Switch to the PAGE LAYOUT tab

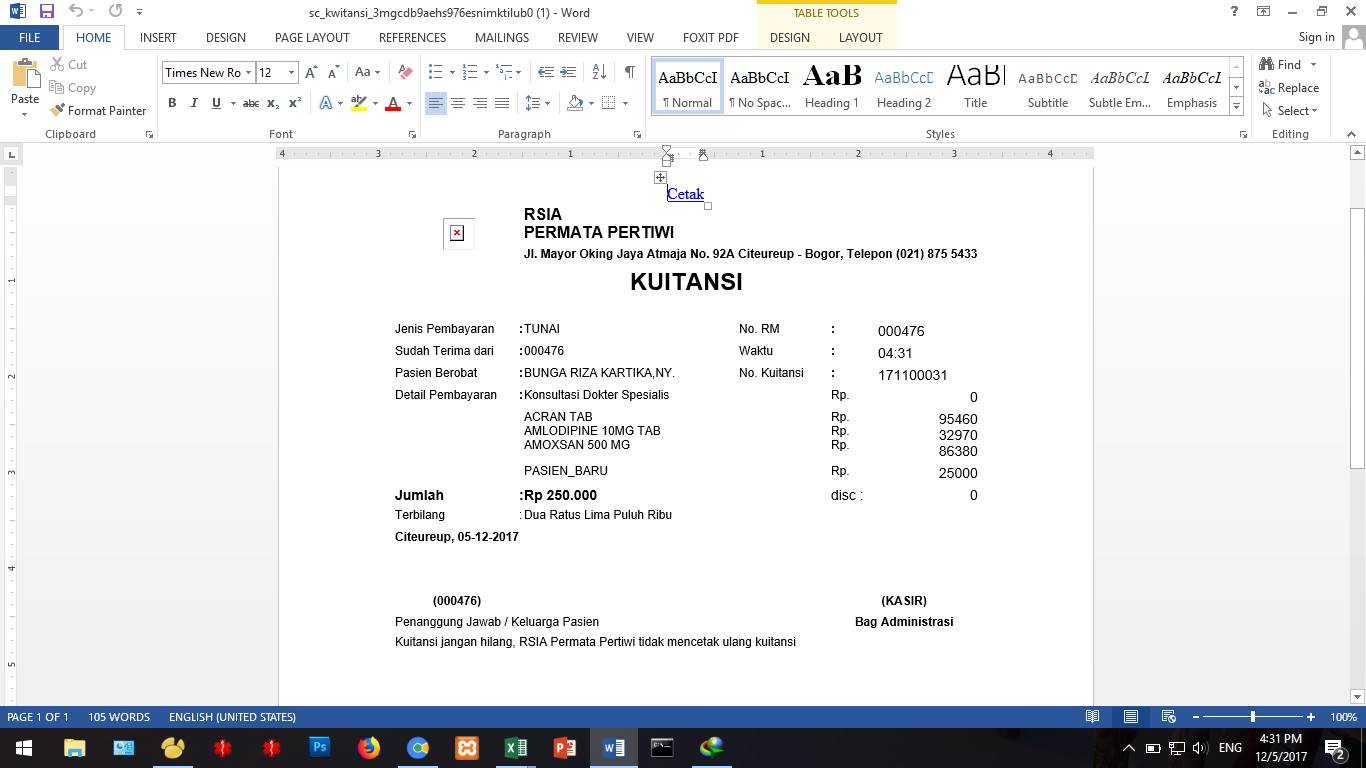tap(312, 38)
